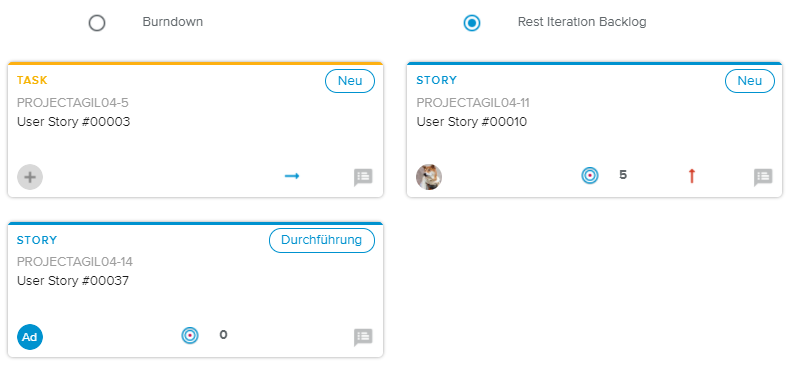Click the target icon beside value 0
This screenshot has width=797, height=370.
coord(190,335)
